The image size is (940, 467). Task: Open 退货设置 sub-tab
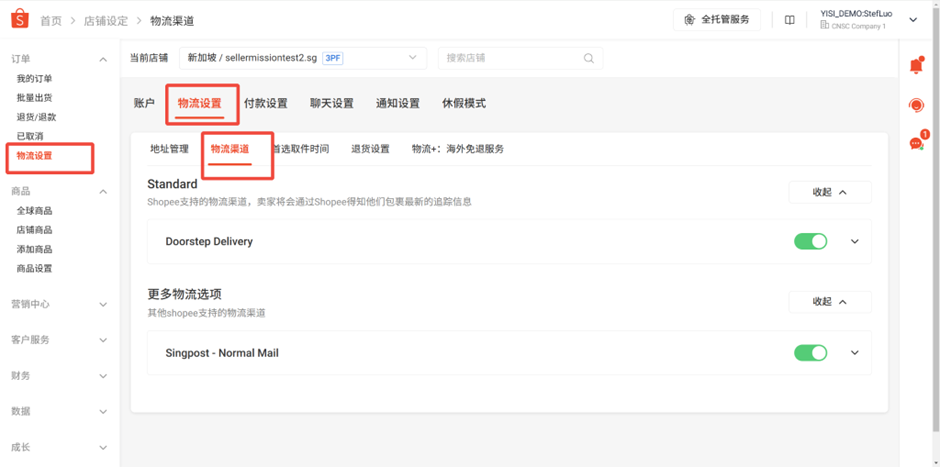[x=370, y=149]
